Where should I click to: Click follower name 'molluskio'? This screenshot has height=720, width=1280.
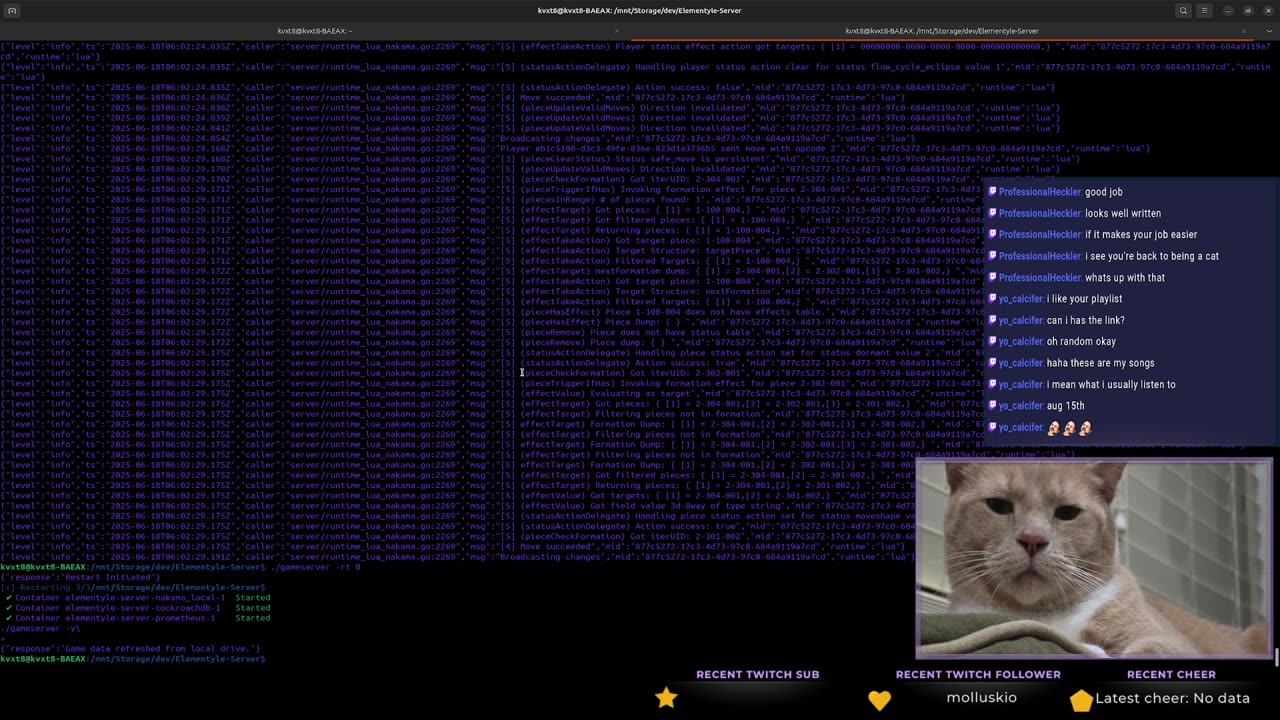pyautogui.click(x=981, y=698)
